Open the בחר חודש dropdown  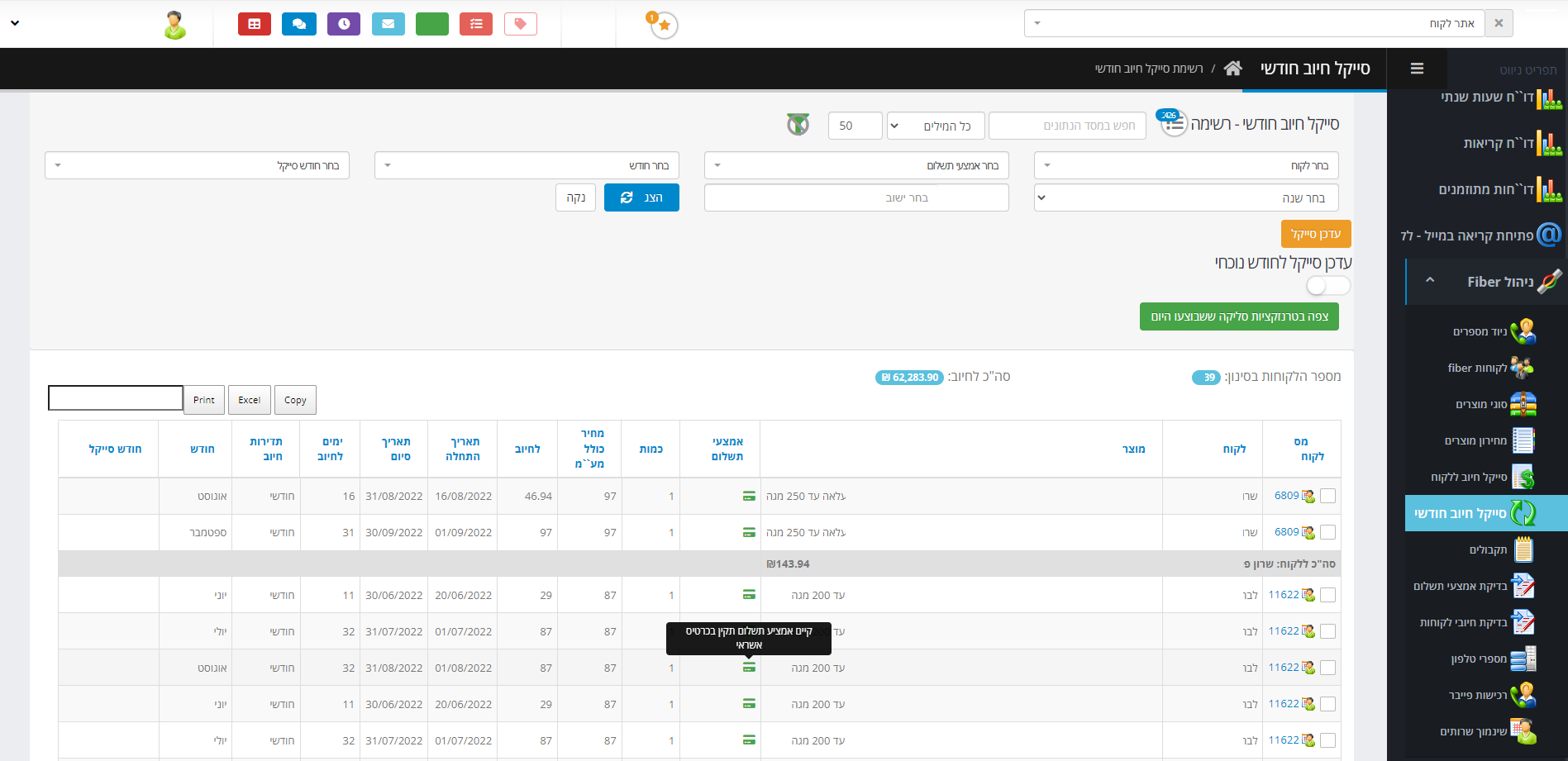click(x=527, y=165)
